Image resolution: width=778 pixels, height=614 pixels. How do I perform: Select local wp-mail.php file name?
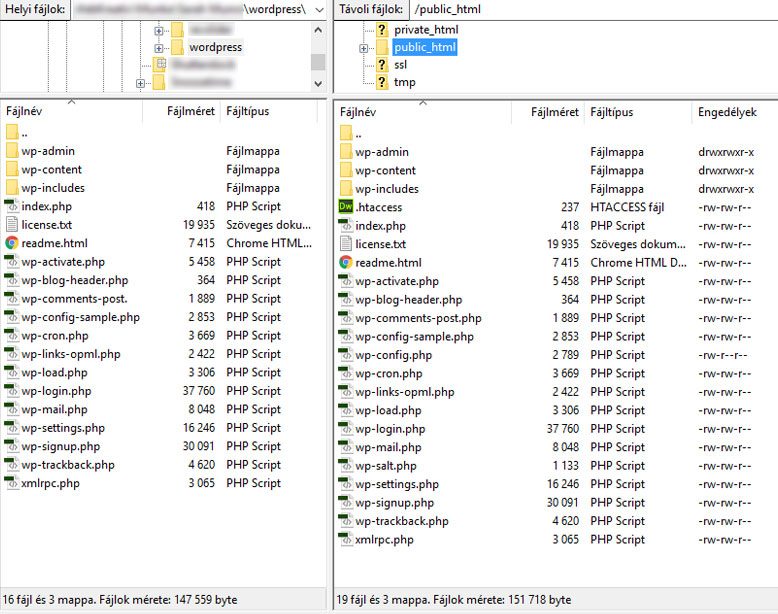54,409
